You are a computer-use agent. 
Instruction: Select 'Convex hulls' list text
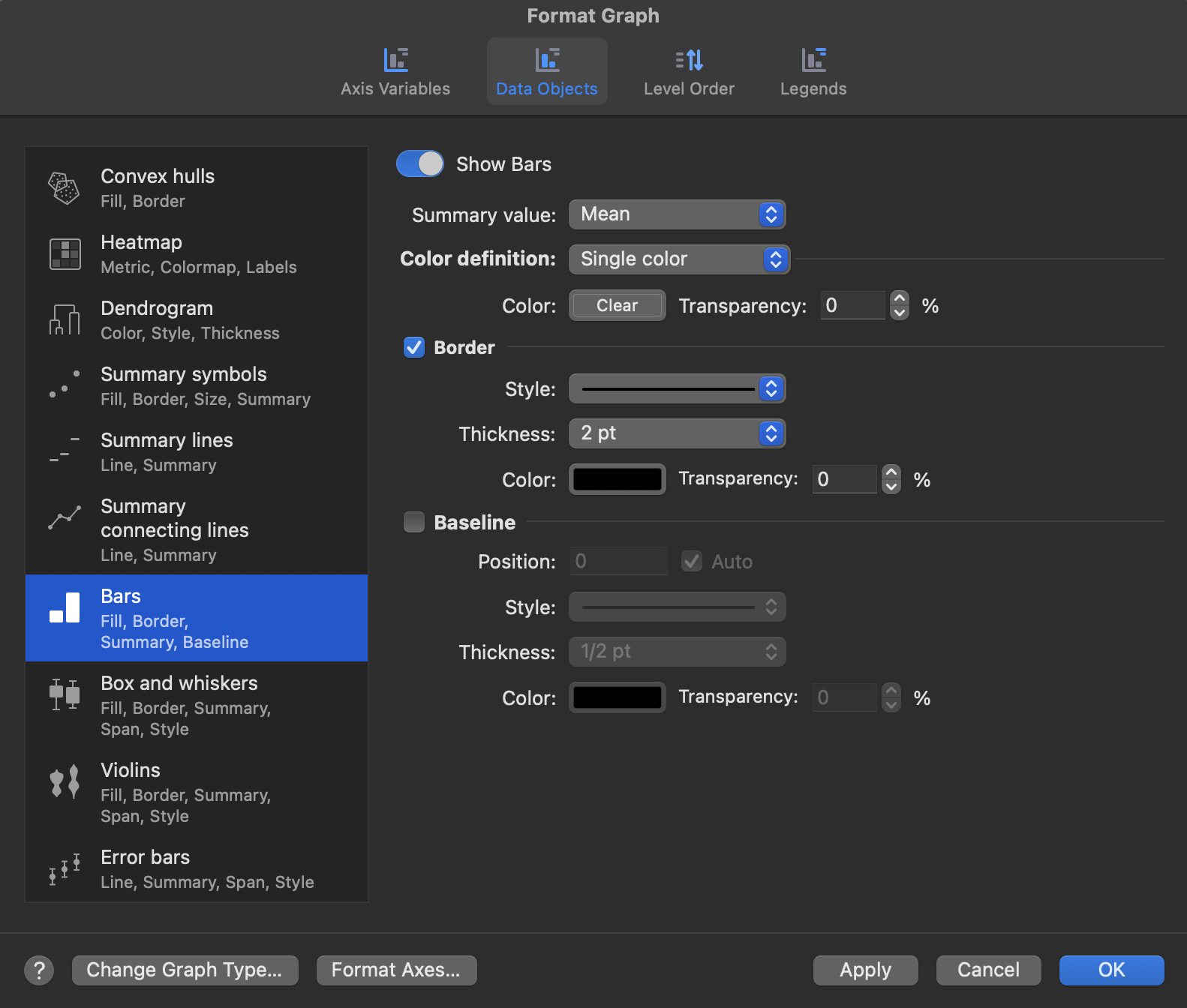158,176
